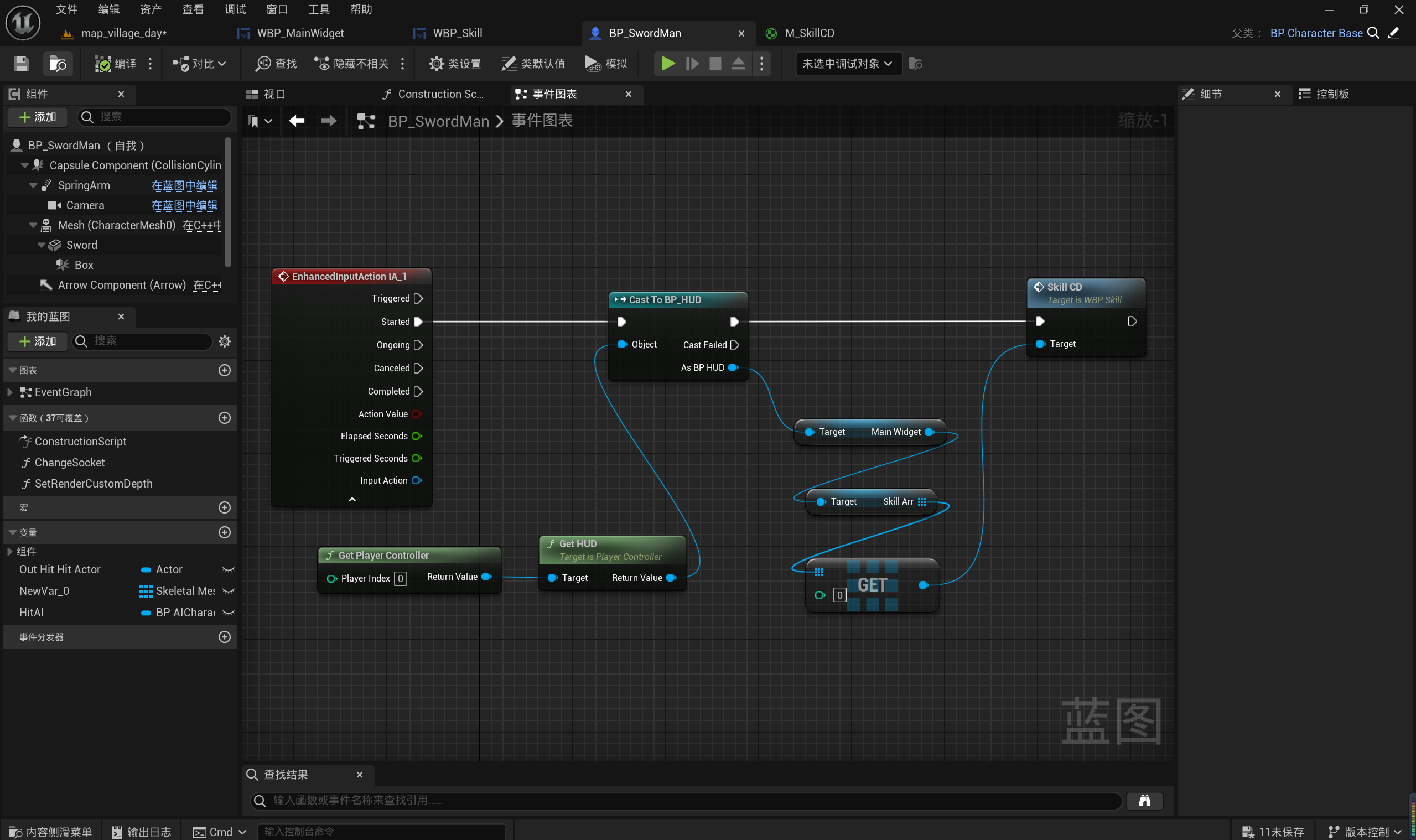Viewport: 1416px width, 840px height.
Task: Navigate back with the left arrow
Action: 297,121
